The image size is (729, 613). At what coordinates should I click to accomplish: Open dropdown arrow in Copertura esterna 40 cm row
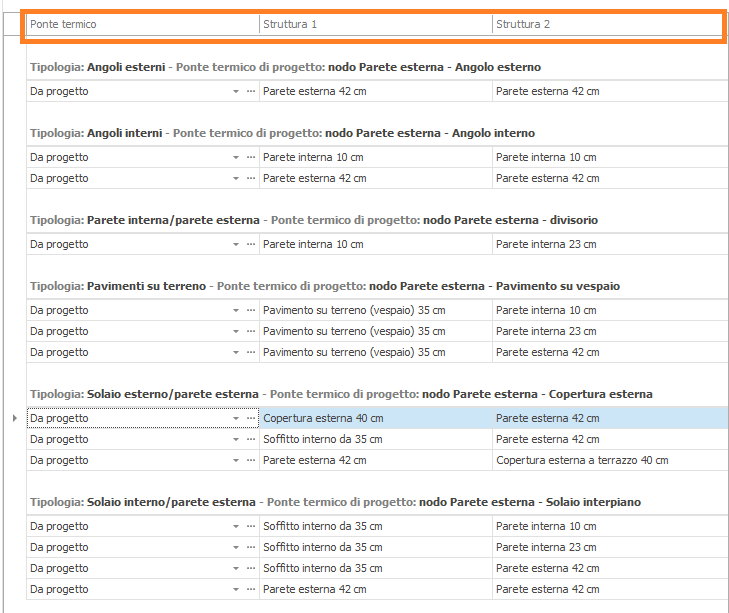coord(236,418)
